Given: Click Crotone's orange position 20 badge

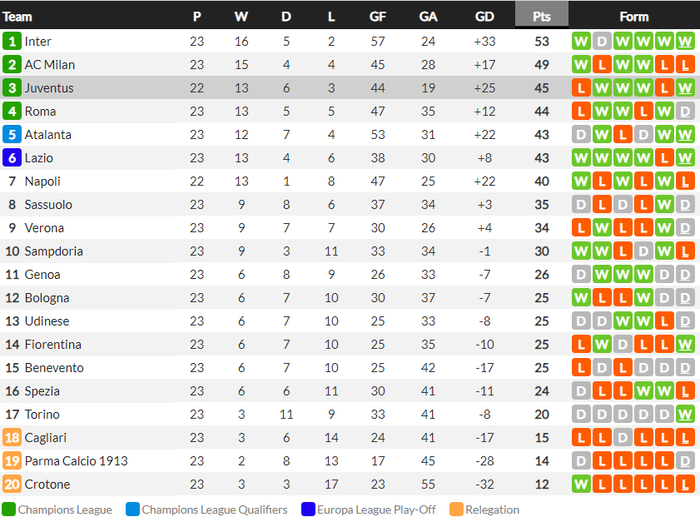Looking at the screenshot, I should click(x=12, y=484).
